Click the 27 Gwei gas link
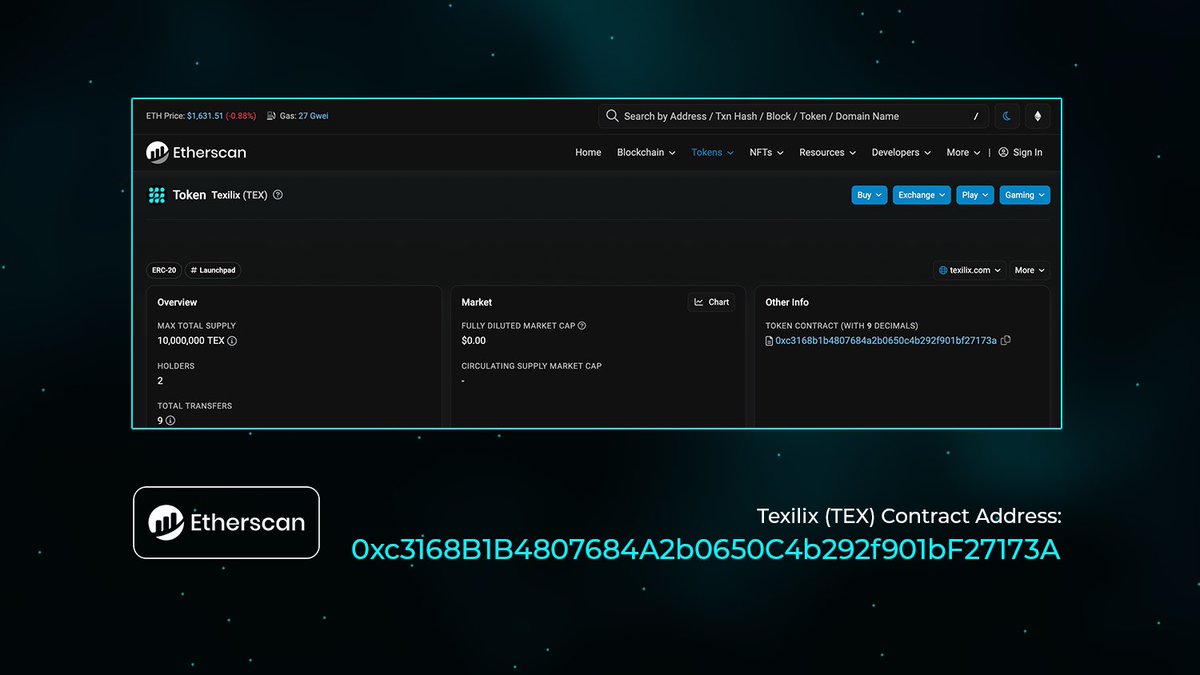The height and width of the screenshot is (675, 1200). tap(313, 116)
